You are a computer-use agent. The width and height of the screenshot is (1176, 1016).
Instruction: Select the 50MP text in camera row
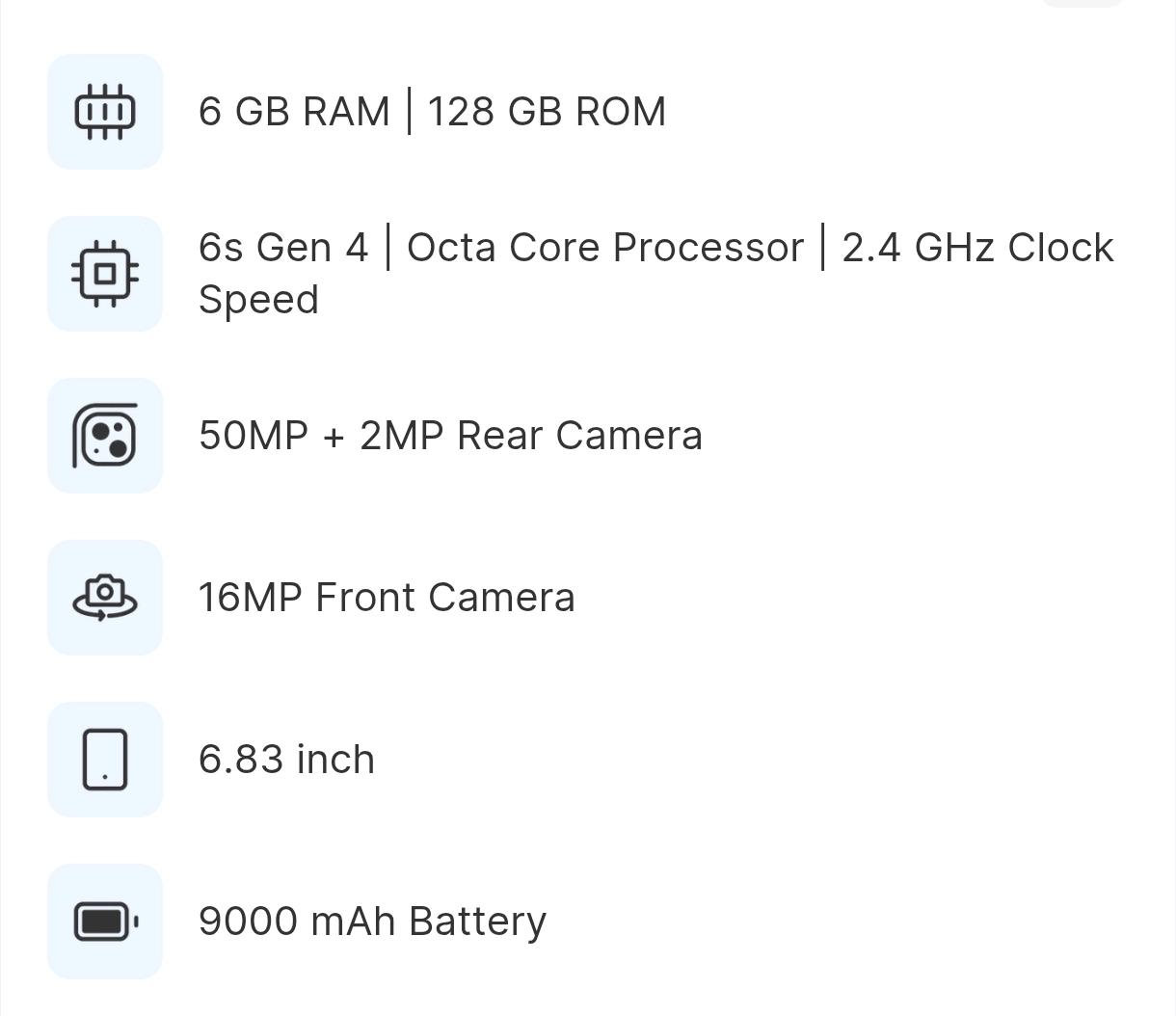254,436
